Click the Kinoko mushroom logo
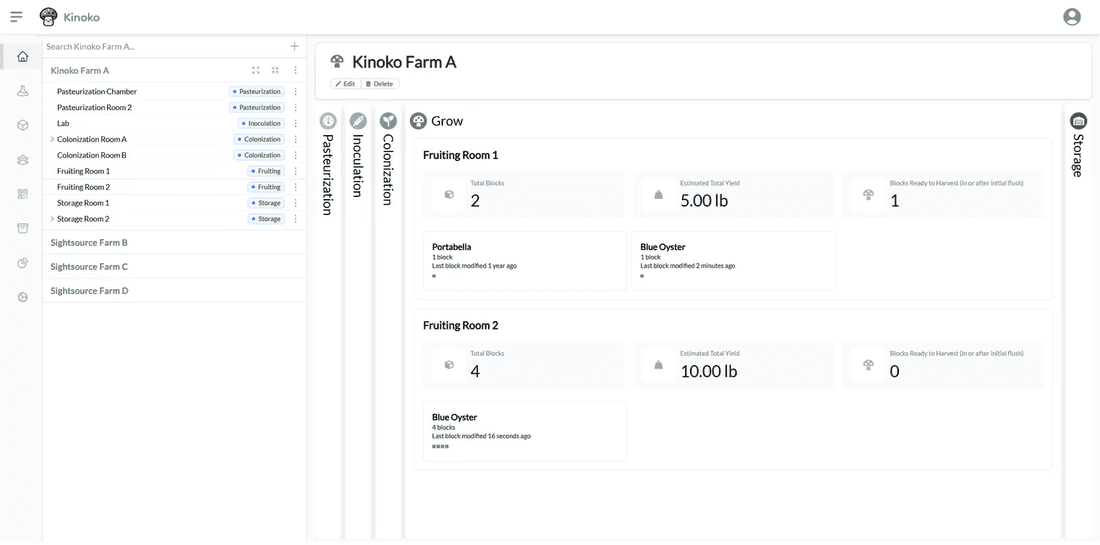The width and height of the screenshot is (1100, 545). [x=48, y=16]
